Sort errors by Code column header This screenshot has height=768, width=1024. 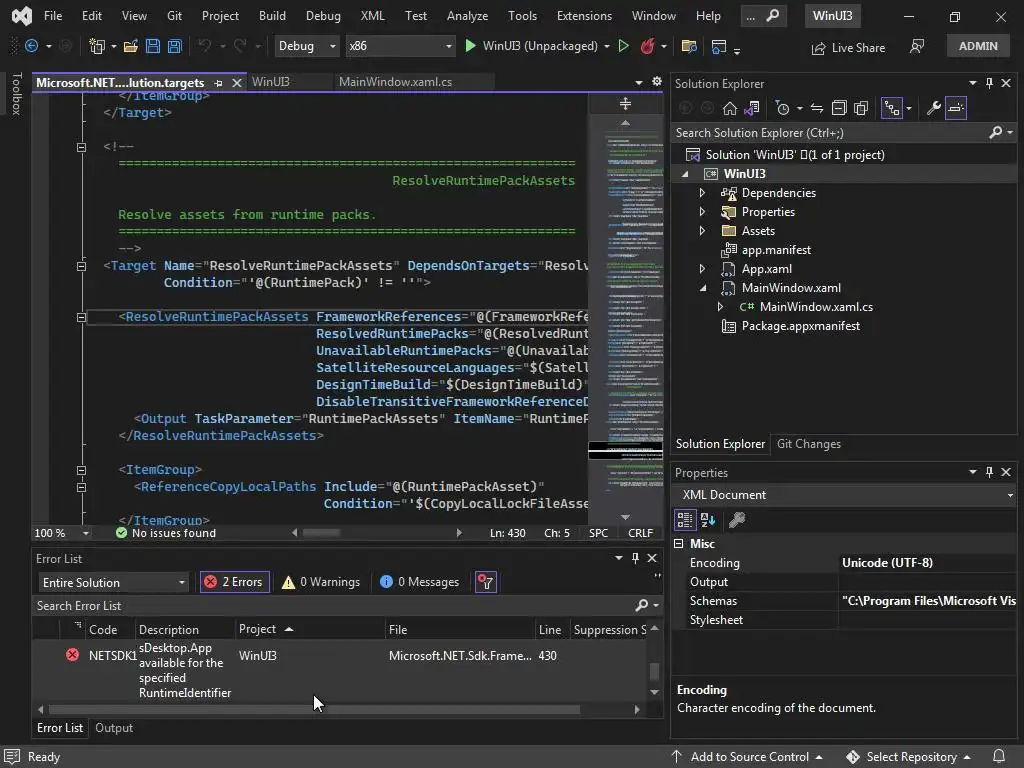click(x=103, y=630)
